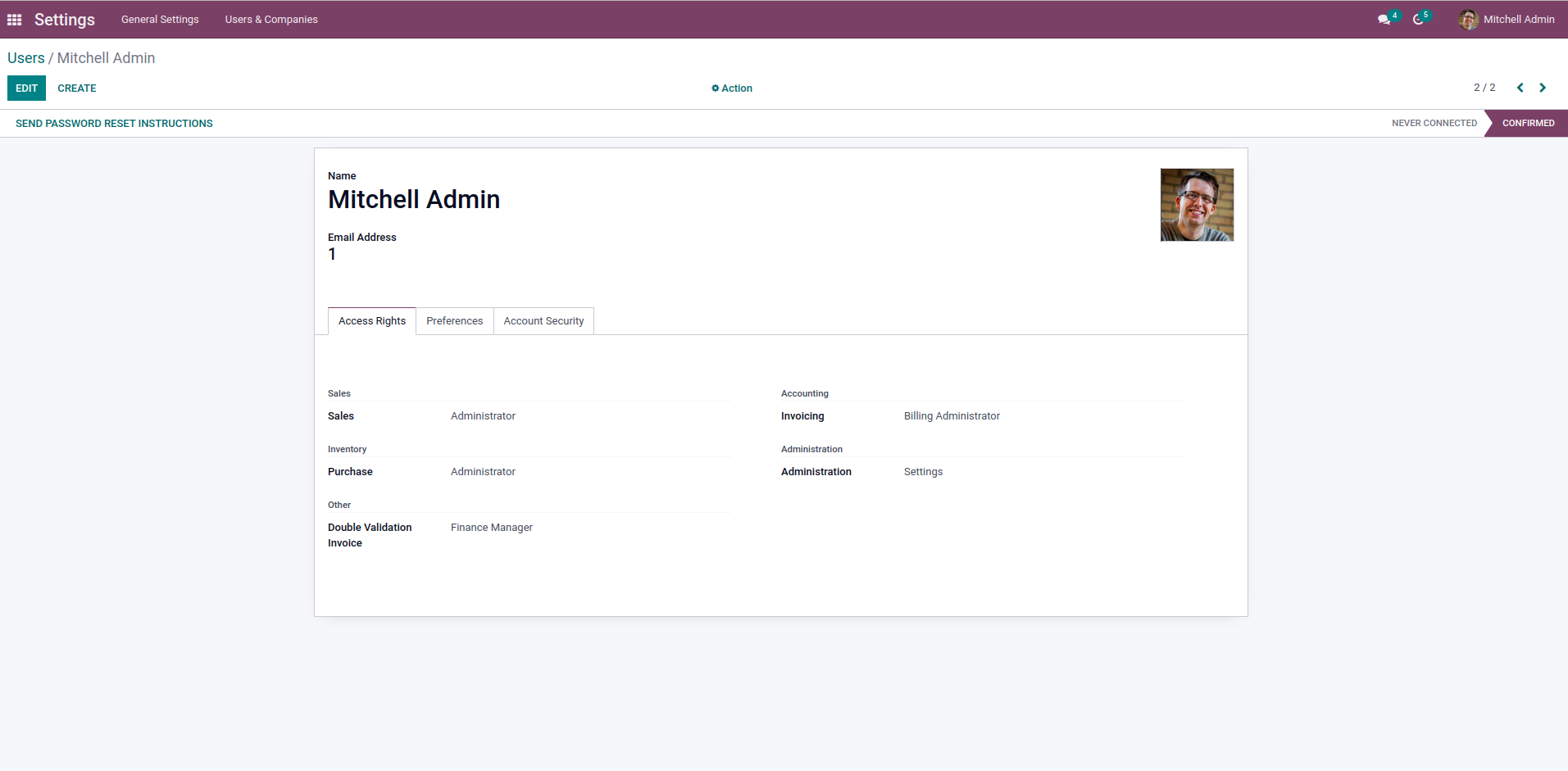Open the conversations chat icon
Image resolution: width=1568 pixels, height=771 pixels.
coord(1384,20)
